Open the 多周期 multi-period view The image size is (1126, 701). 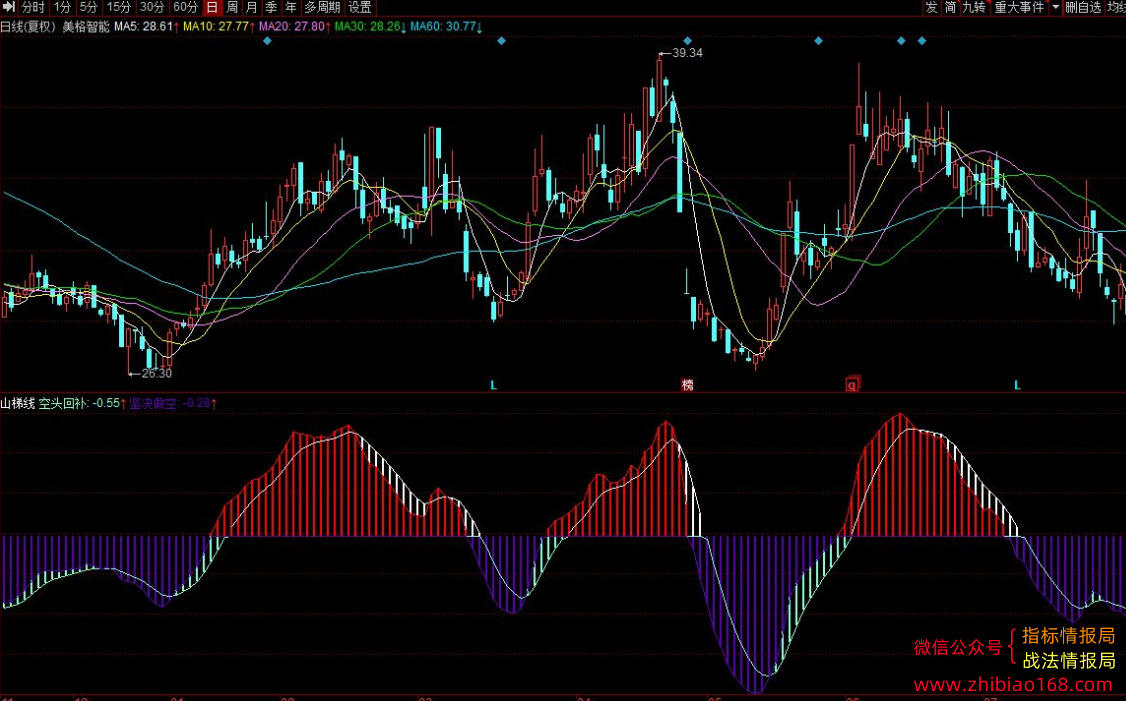click(322, 7)
